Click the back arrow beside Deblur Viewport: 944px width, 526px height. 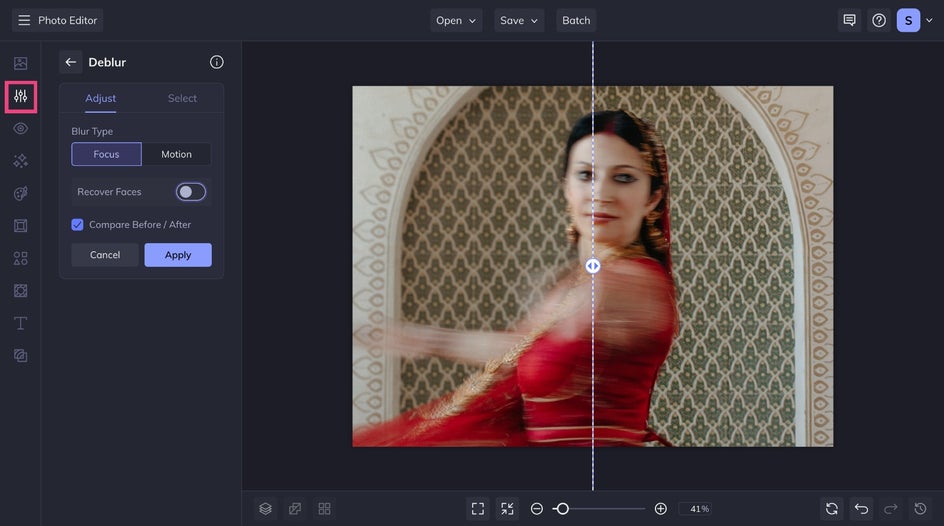70,62
